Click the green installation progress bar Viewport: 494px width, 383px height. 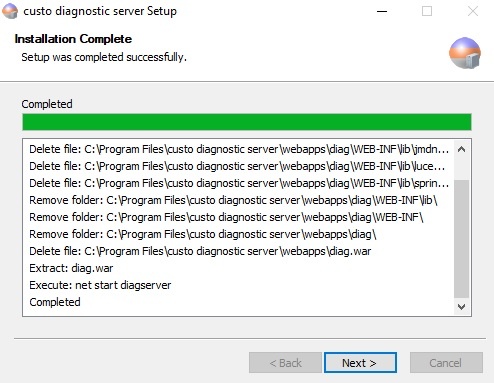coord(247,122)
